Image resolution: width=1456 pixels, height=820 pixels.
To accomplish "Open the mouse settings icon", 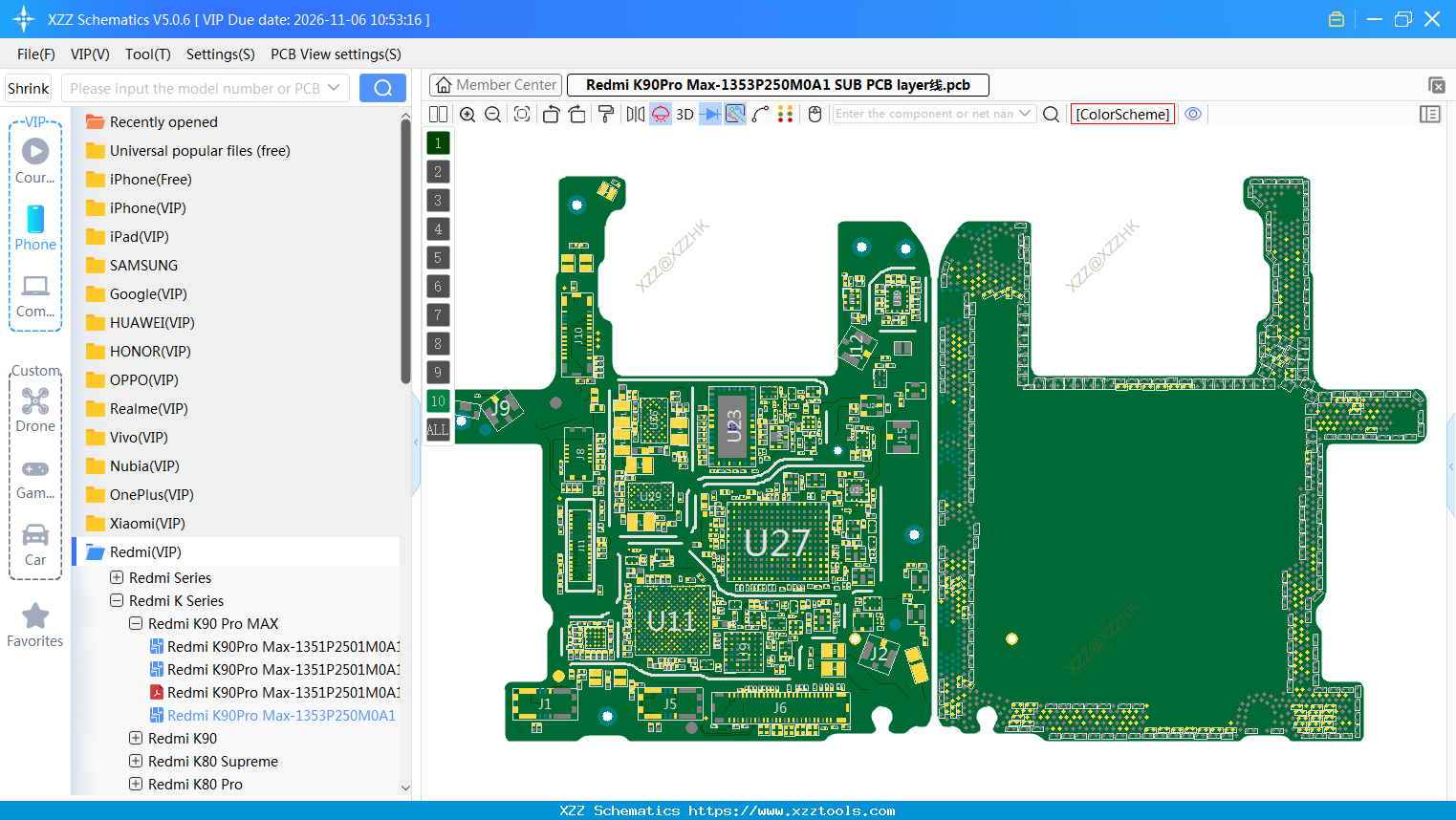I will click(814, 114).
